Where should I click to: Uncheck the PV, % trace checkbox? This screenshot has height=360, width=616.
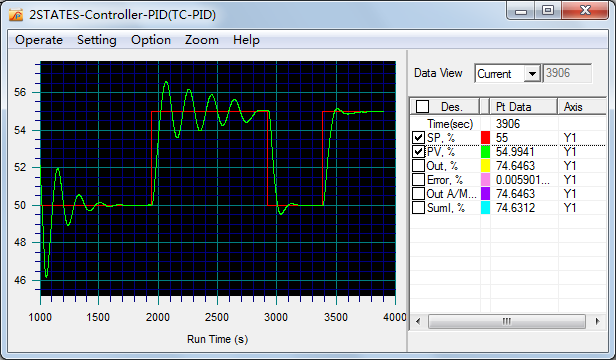pos(418,152)
